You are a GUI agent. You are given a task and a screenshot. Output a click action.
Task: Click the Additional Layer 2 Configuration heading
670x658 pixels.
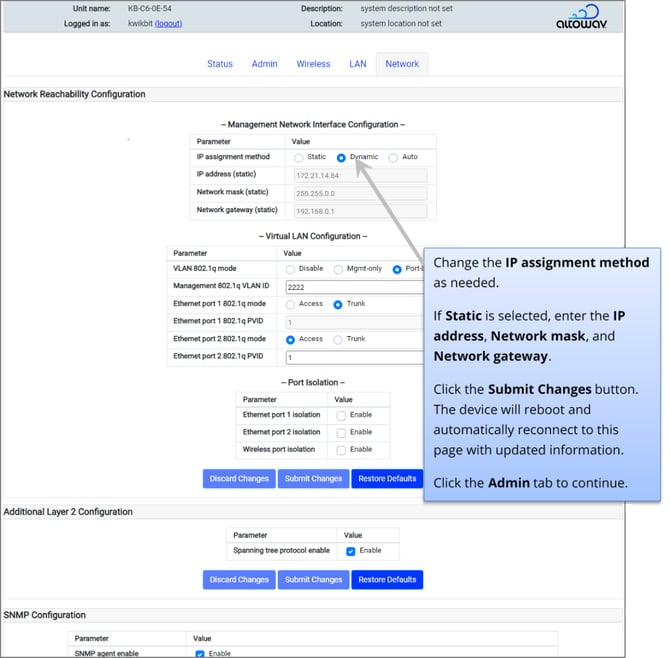pos(68,511)
